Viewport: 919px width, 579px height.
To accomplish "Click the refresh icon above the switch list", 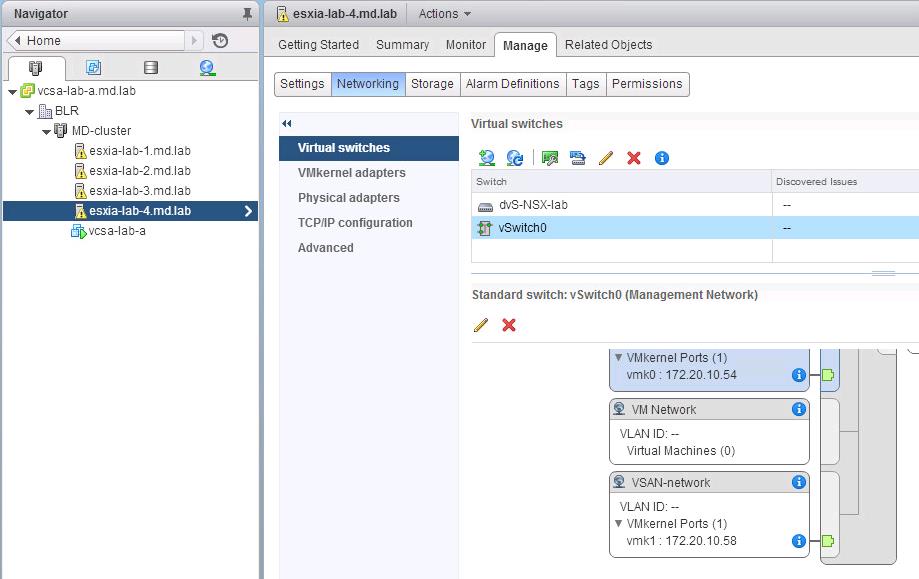I will tap(515, 158).
